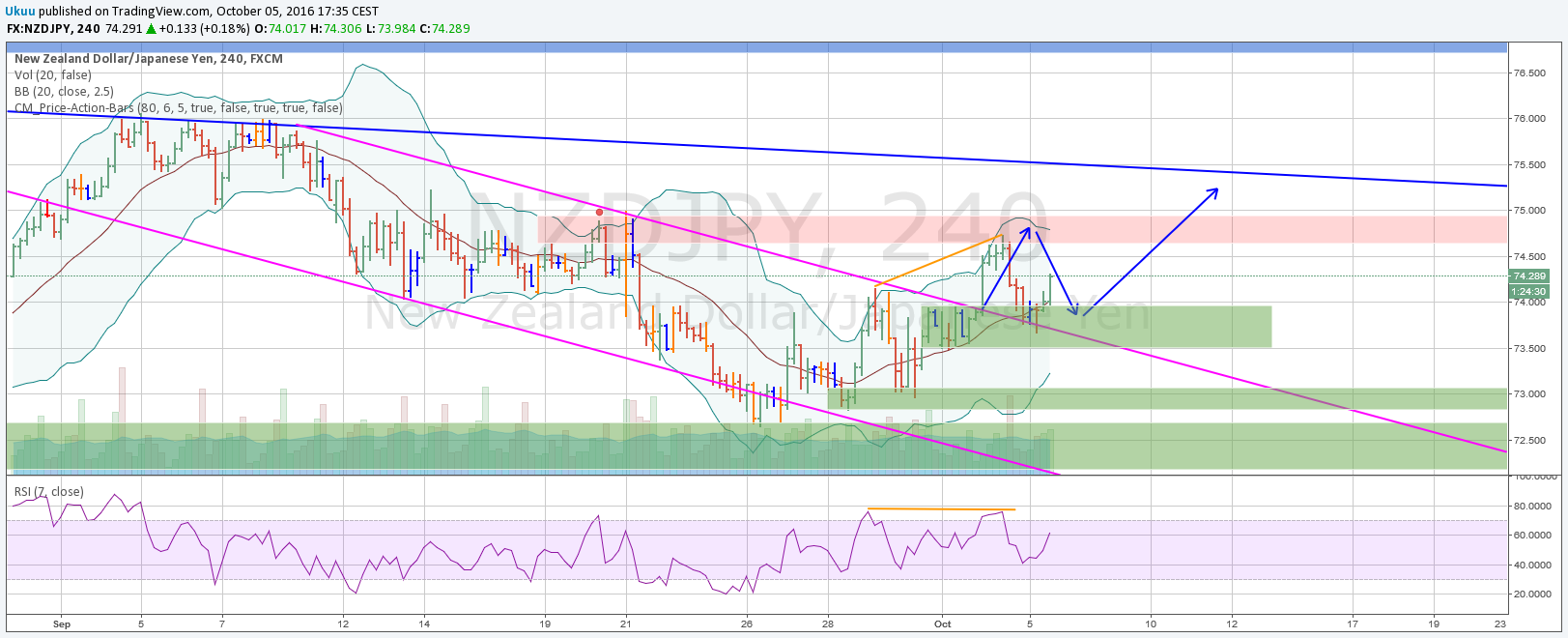Click the close value C:74.289
The image size is (1568, 638).
445,29
